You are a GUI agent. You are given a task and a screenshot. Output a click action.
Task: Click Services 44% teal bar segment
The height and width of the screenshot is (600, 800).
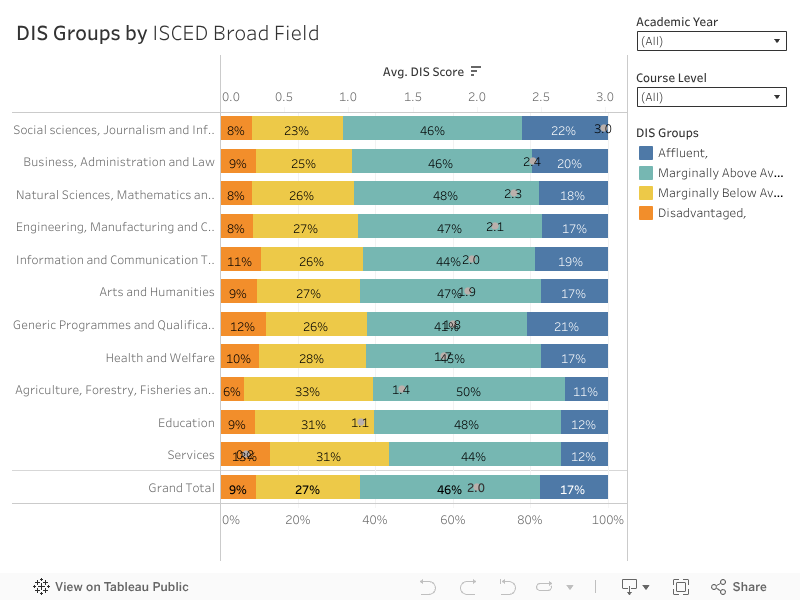point(474,455)
